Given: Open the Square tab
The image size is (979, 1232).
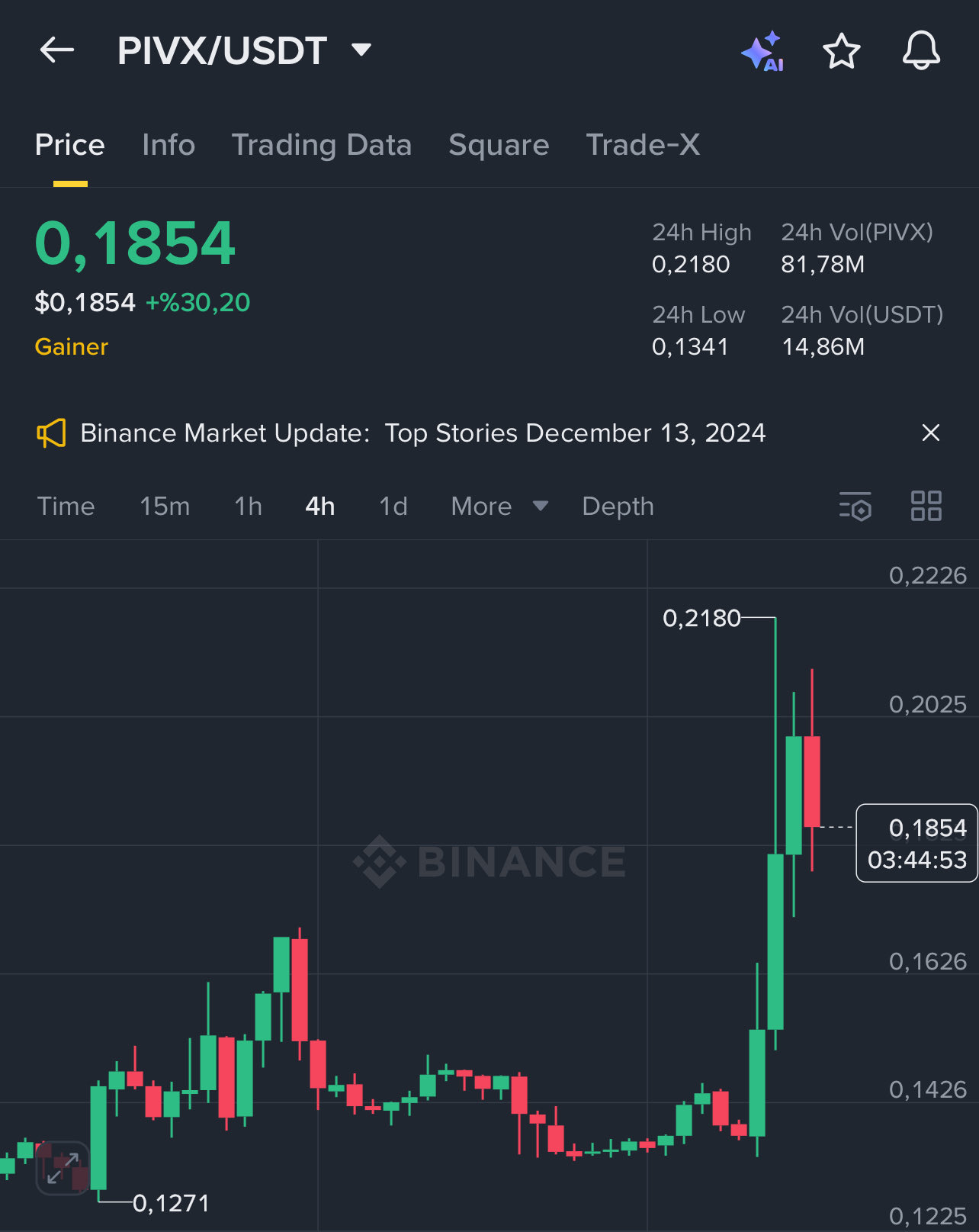Looking at the screenshot, I should 499,145.
